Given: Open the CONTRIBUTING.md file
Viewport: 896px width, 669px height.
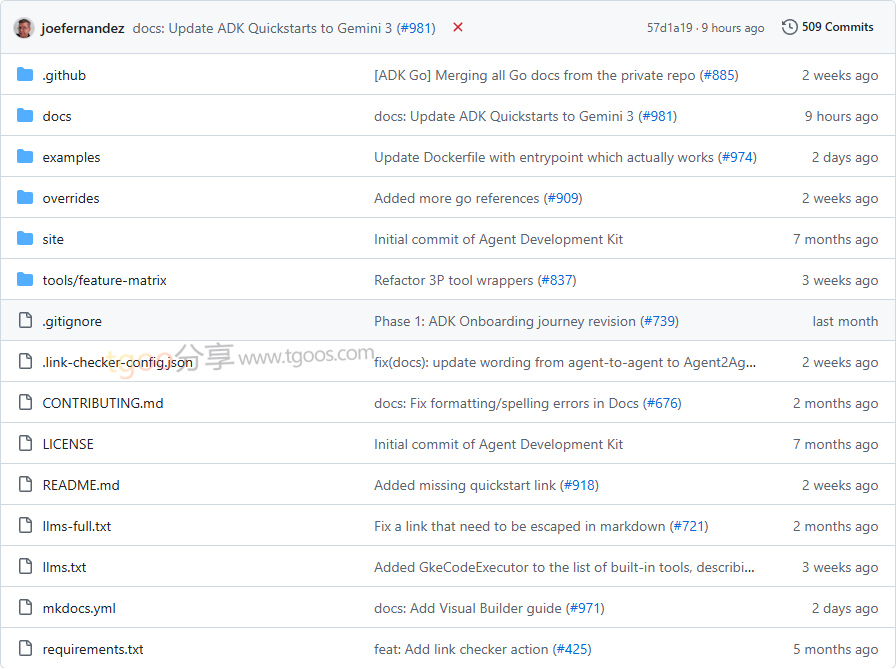Looking at the screenshot, I should click(102, 403).
